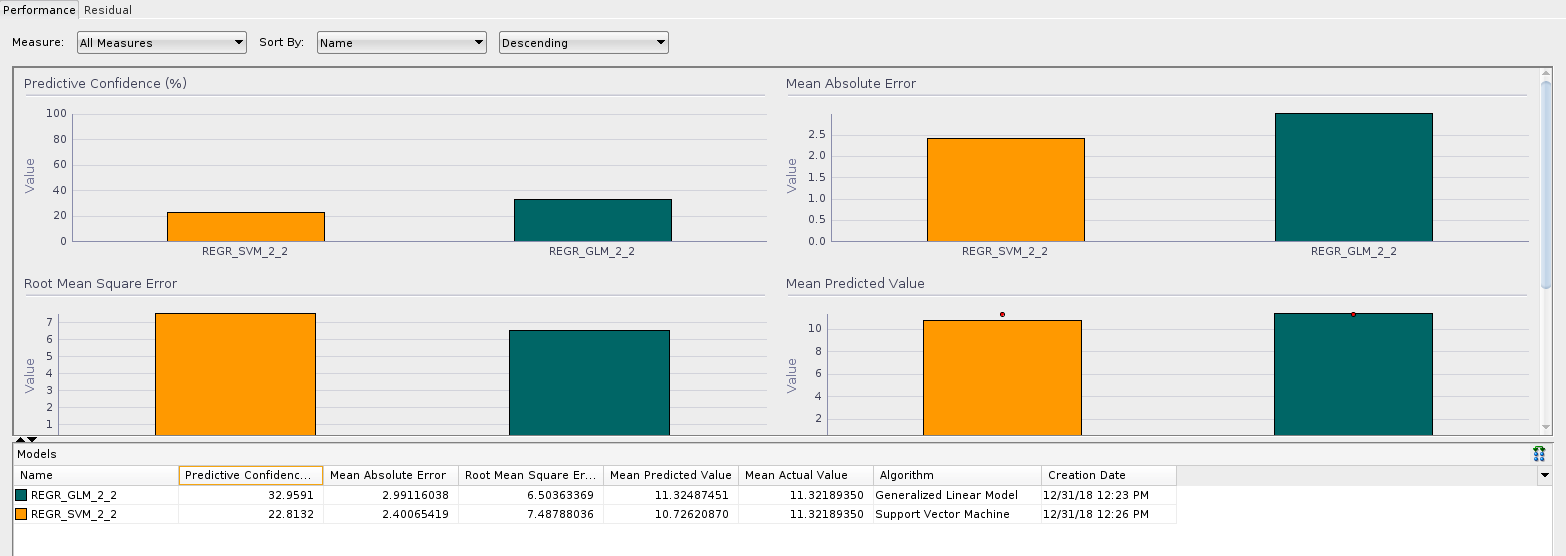The image size is (1566, 556).
Task: Open the Sort By Name dropdown
Action: 401,43
